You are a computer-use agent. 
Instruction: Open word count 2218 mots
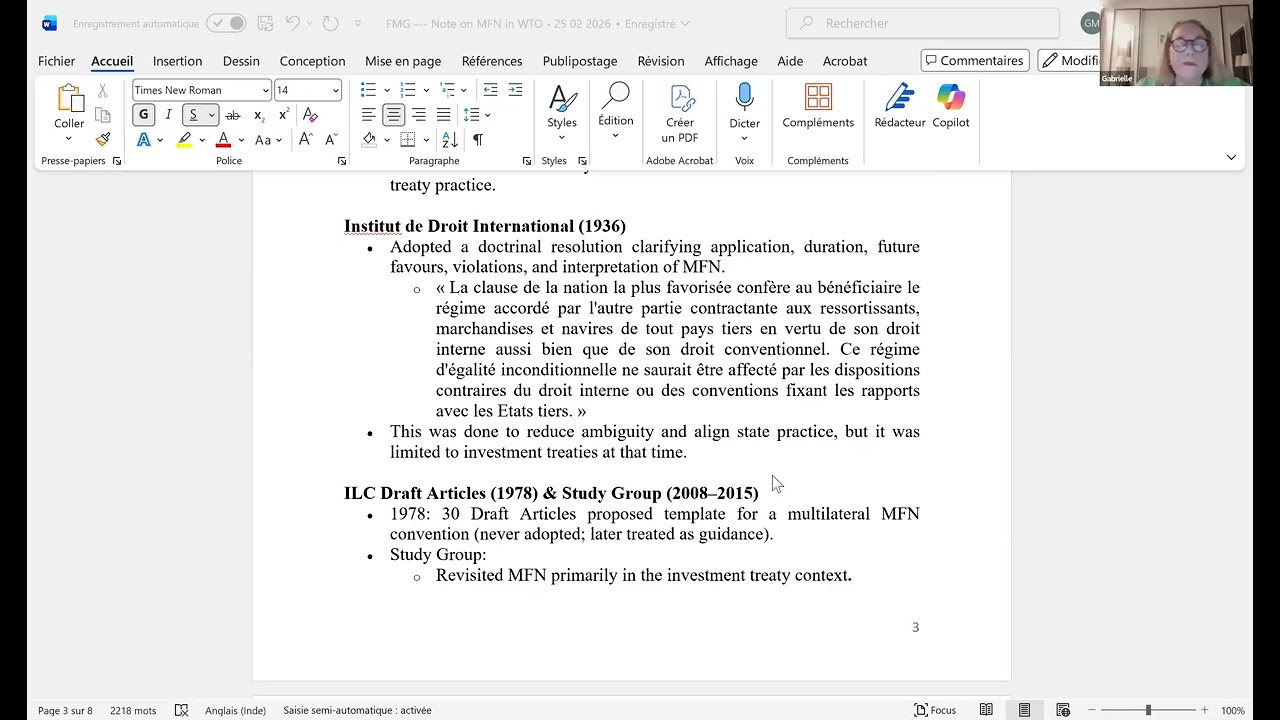tap(133, 710)
